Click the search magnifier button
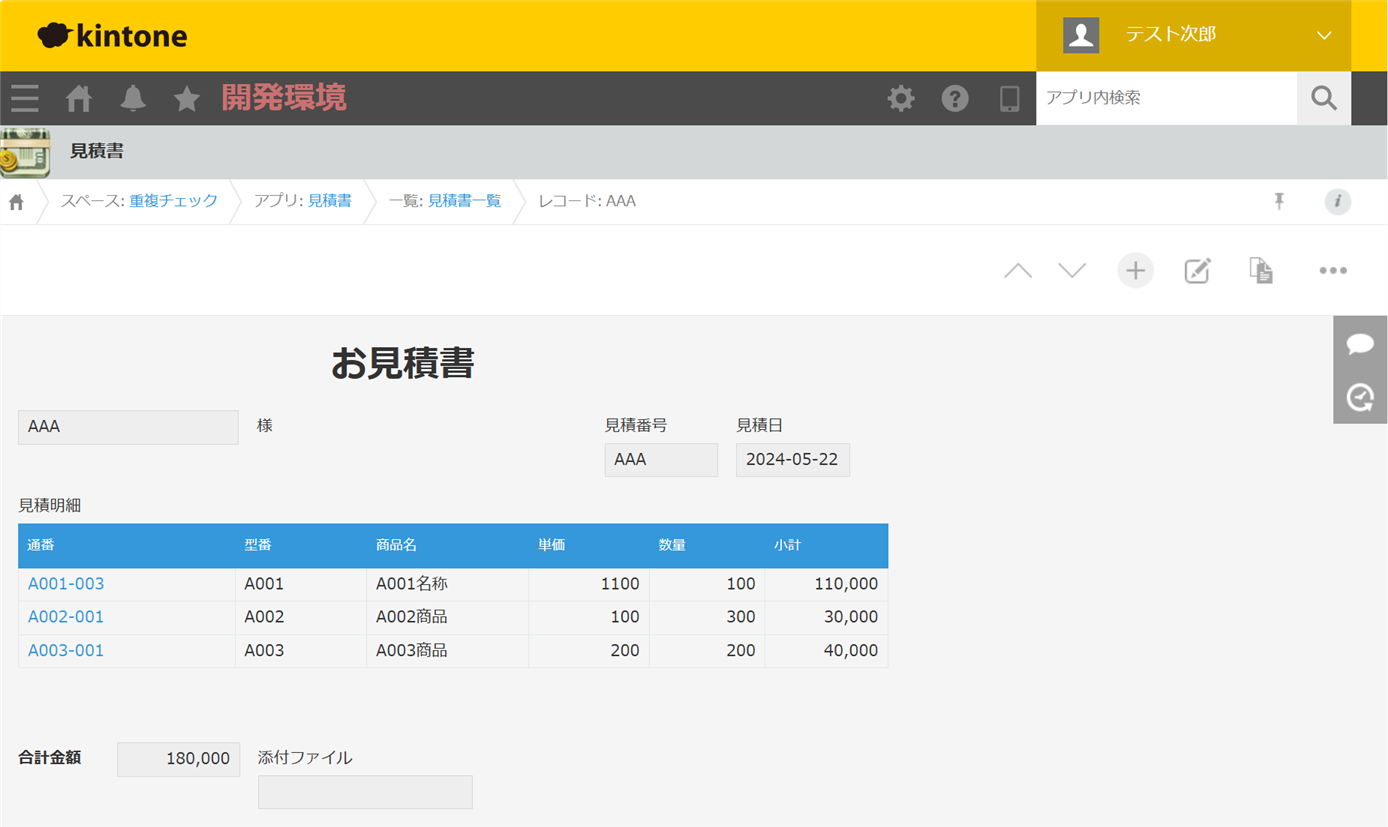Image resolution: width=1388 pixels, height=827 pixels. 1324,98
